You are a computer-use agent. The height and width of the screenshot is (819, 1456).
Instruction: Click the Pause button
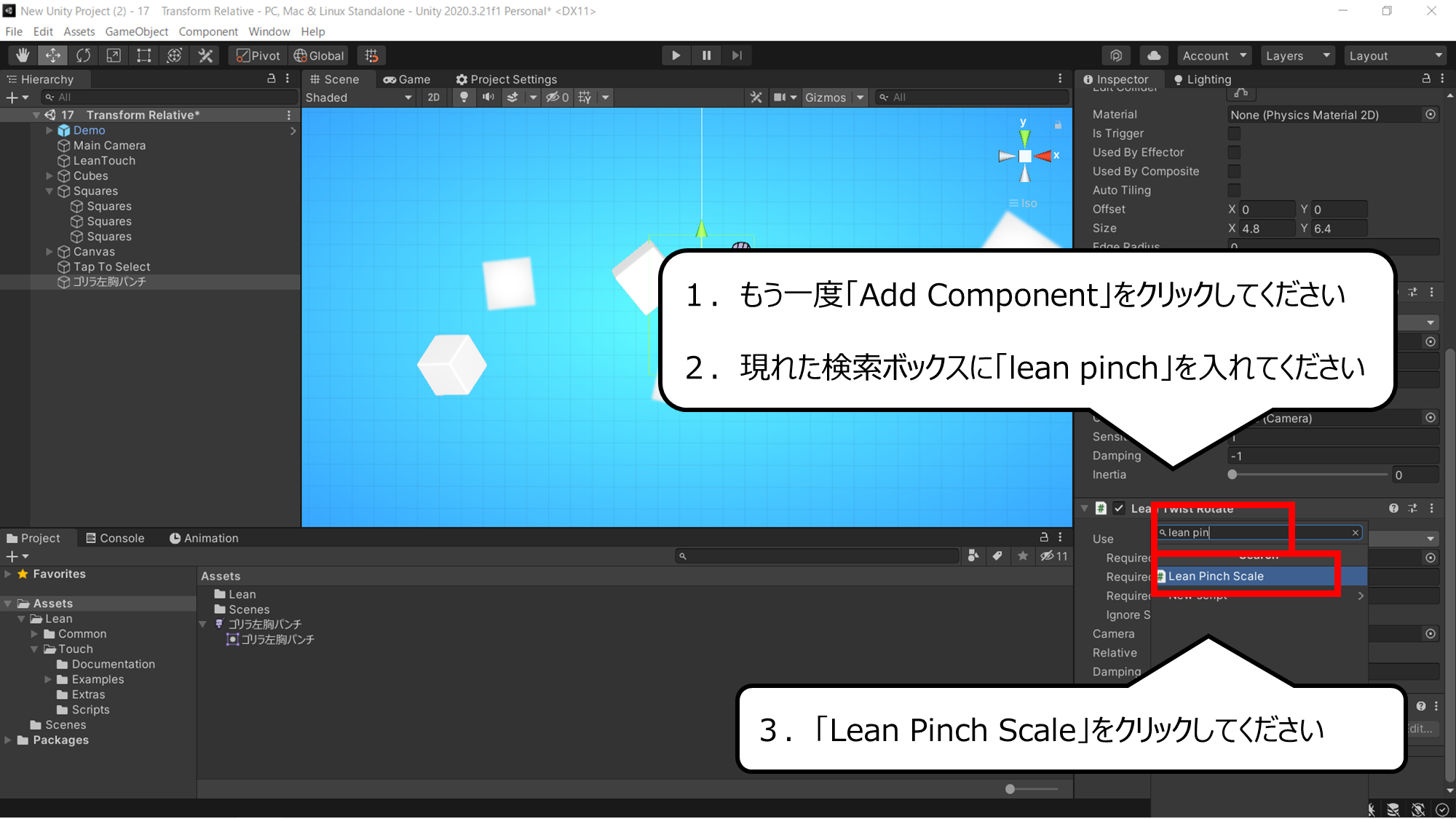(x=706, y=55)
